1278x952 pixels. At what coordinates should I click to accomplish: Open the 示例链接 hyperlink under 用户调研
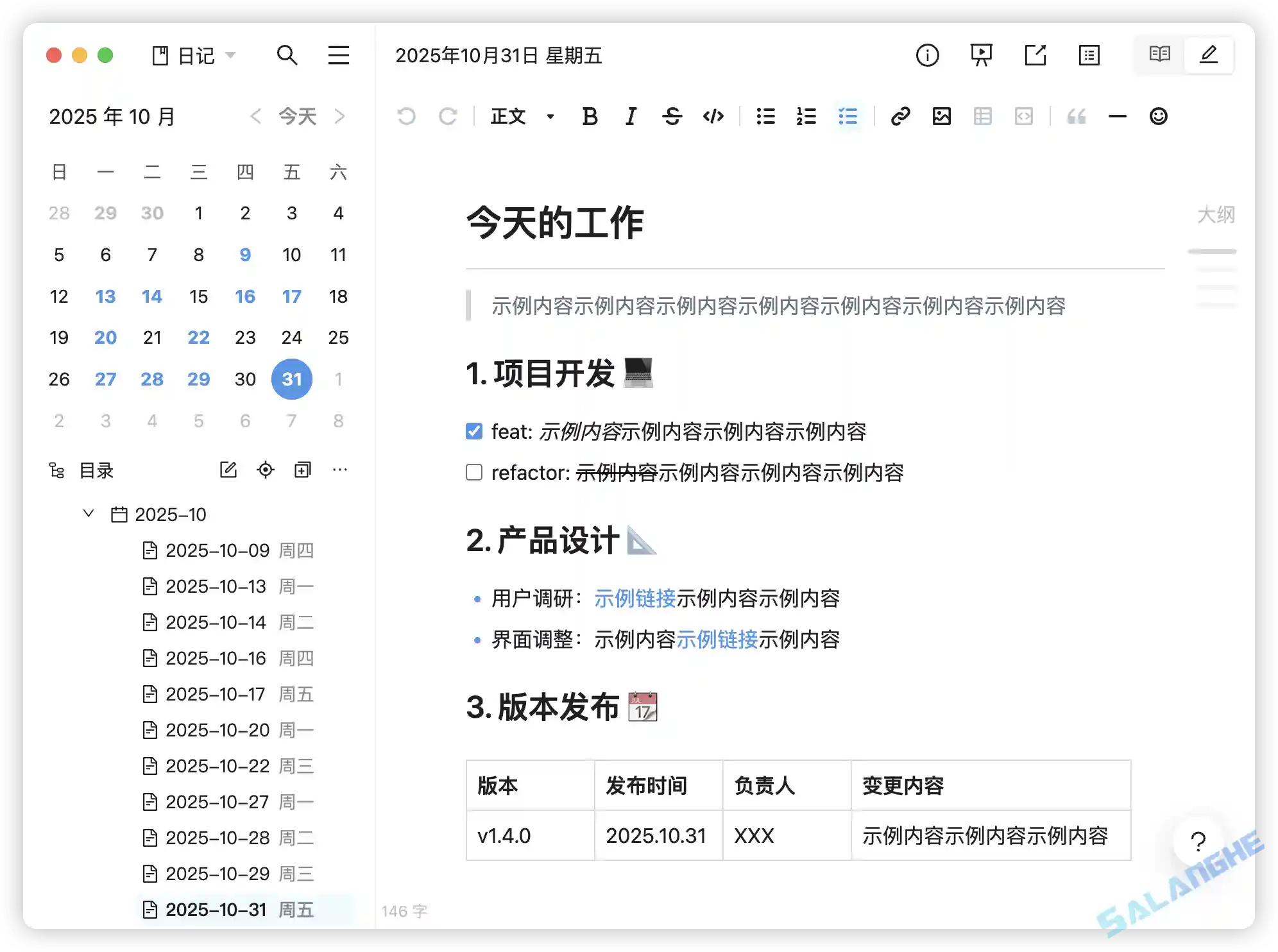coord(634,599)
